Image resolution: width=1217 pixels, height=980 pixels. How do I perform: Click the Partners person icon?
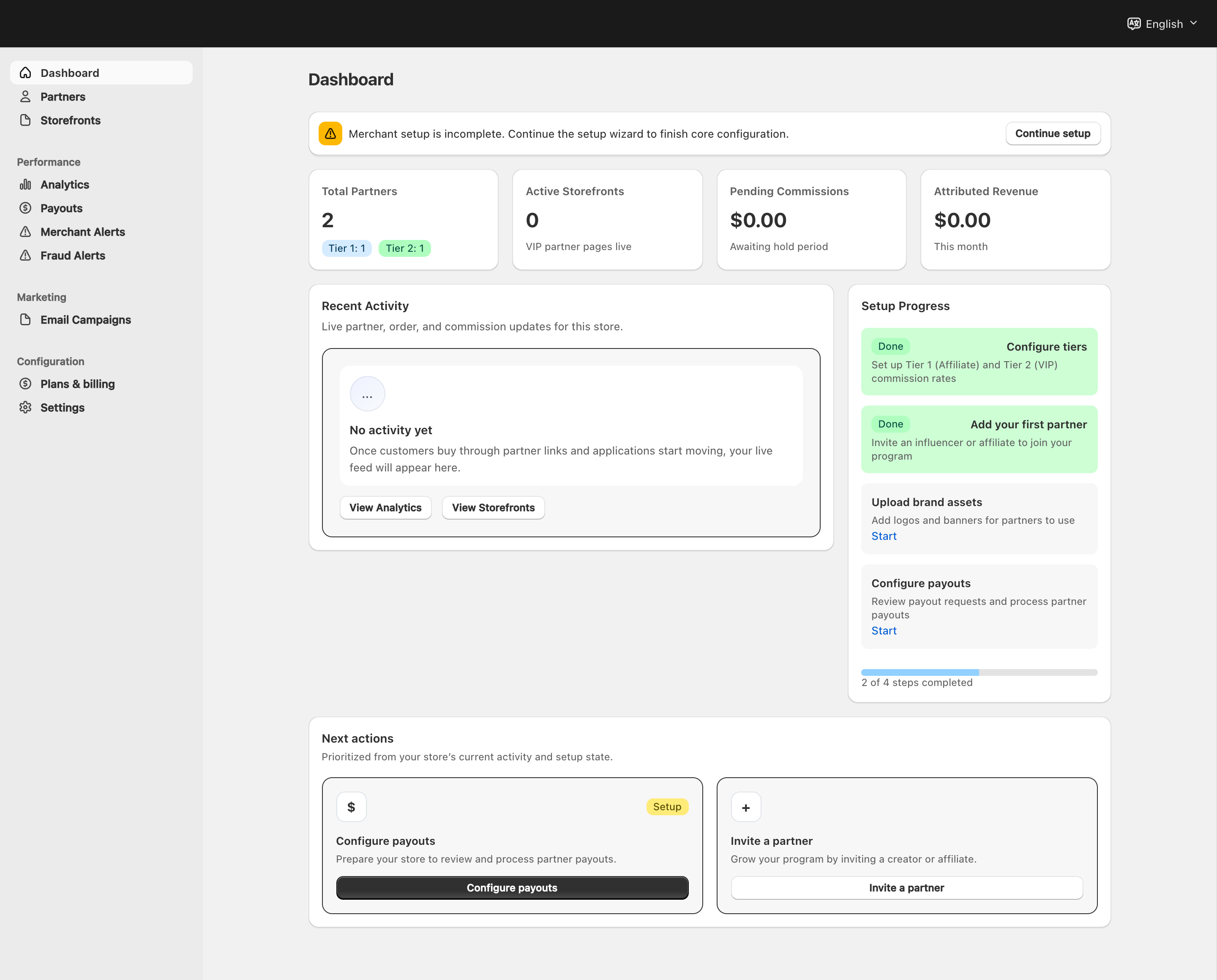(25, 97)
